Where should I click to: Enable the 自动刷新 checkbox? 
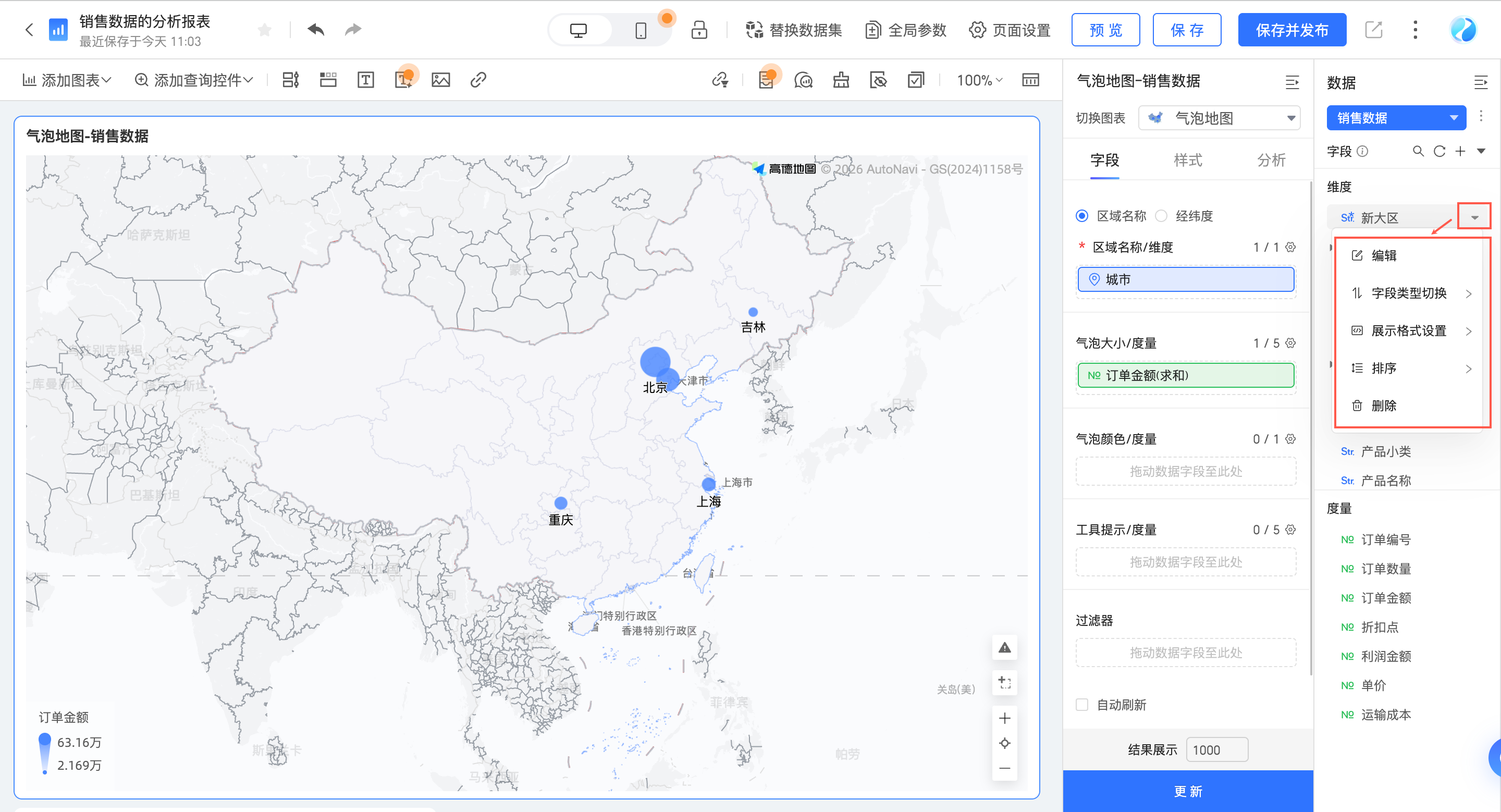coord(1082,705)
